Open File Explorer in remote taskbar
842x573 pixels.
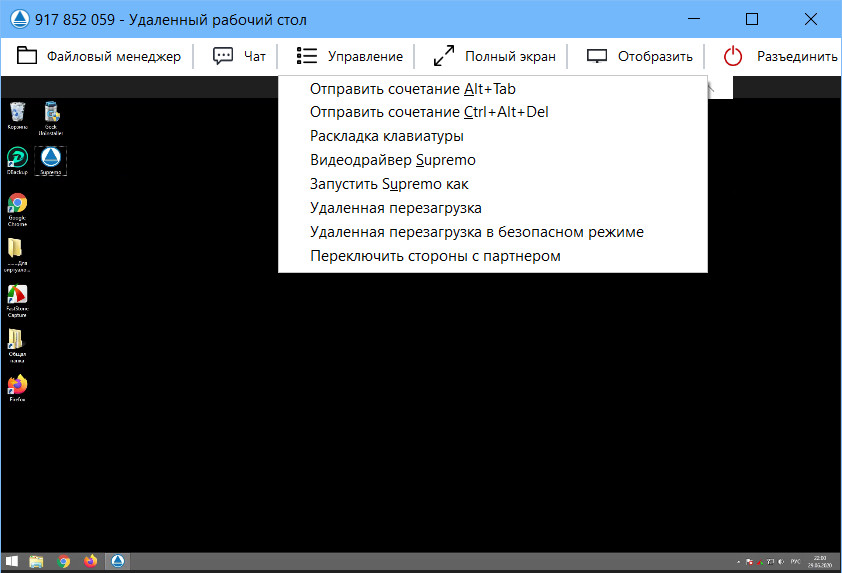pos(36,561)
